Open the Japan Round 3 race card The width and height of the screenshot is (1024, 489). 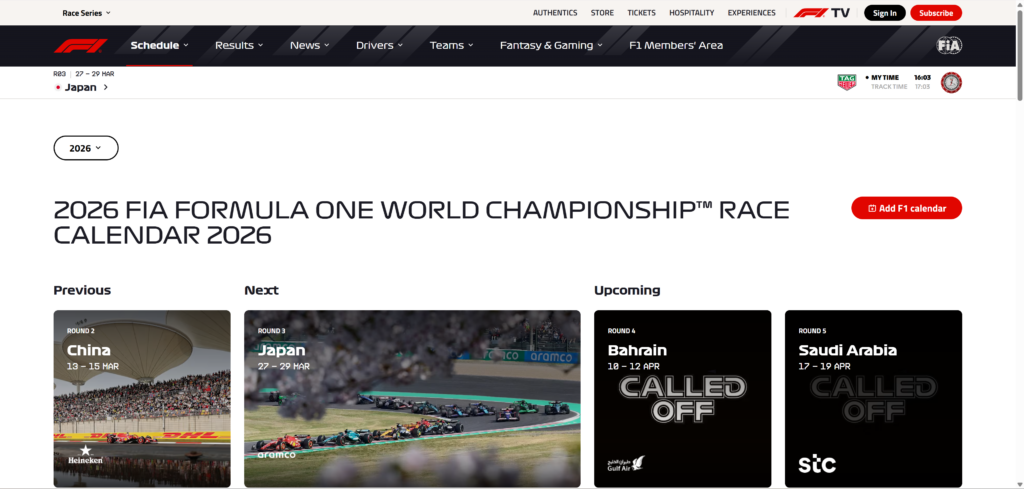[x=412, y=398]
